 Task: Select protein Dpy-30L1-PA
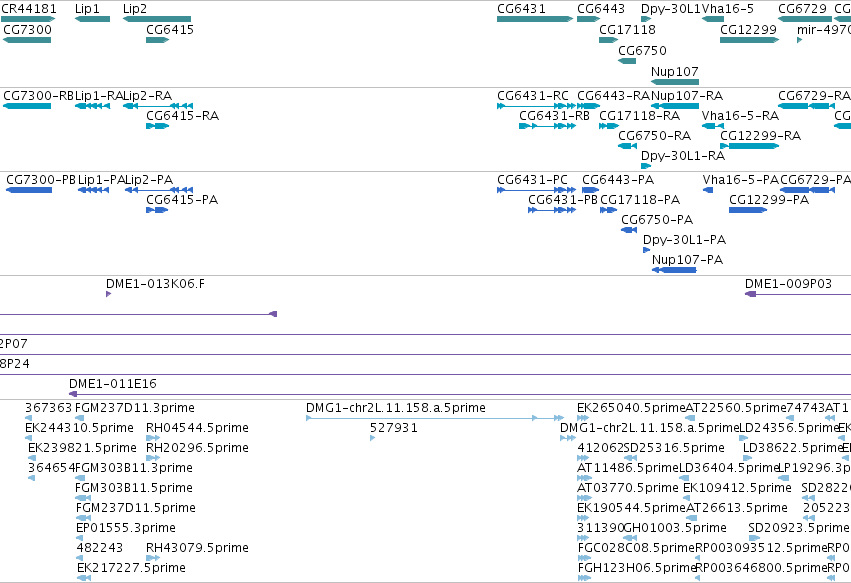pyautogui.click(x=684, y=240)
